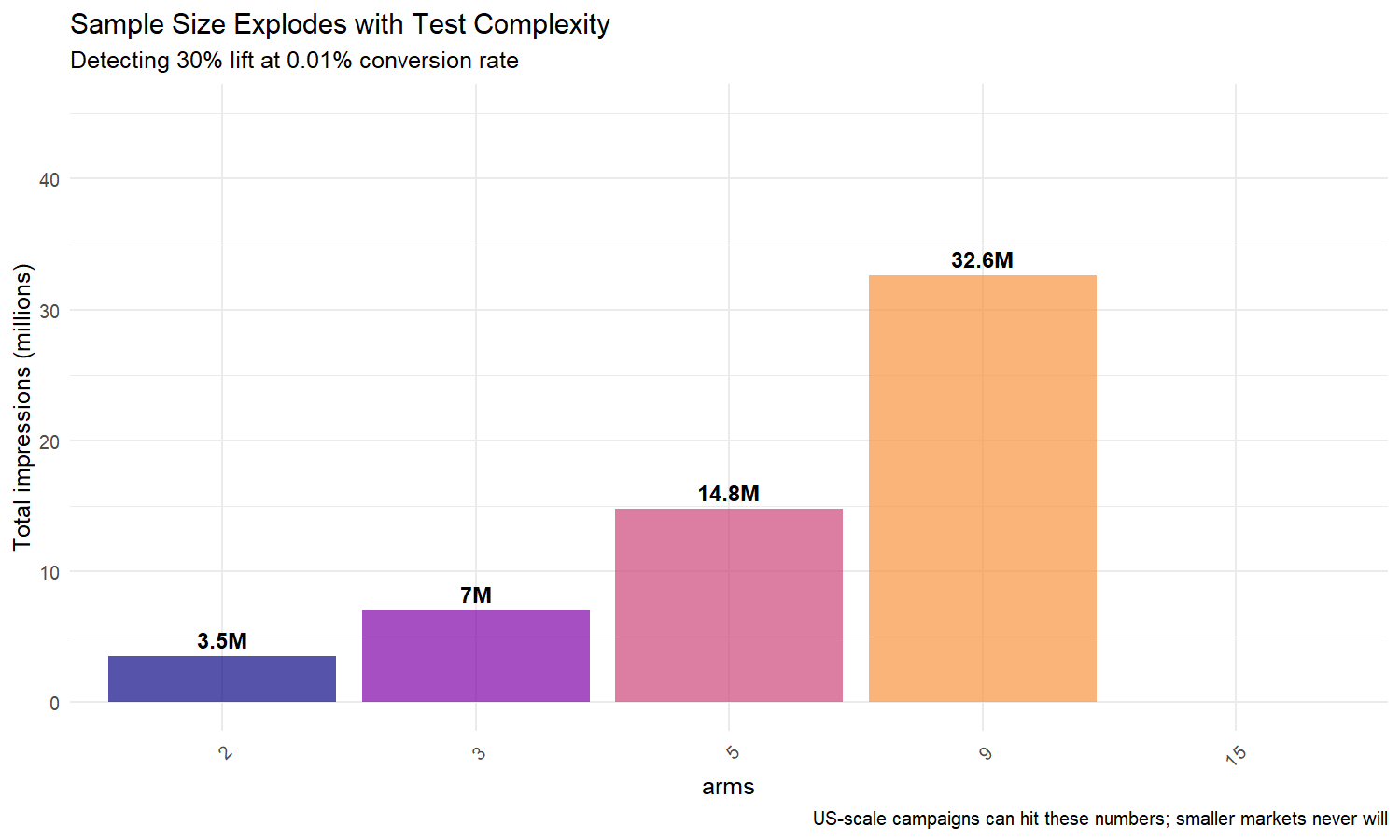Click the x-axis tick label 15
1400x840 pixels.
[1236, 756]
